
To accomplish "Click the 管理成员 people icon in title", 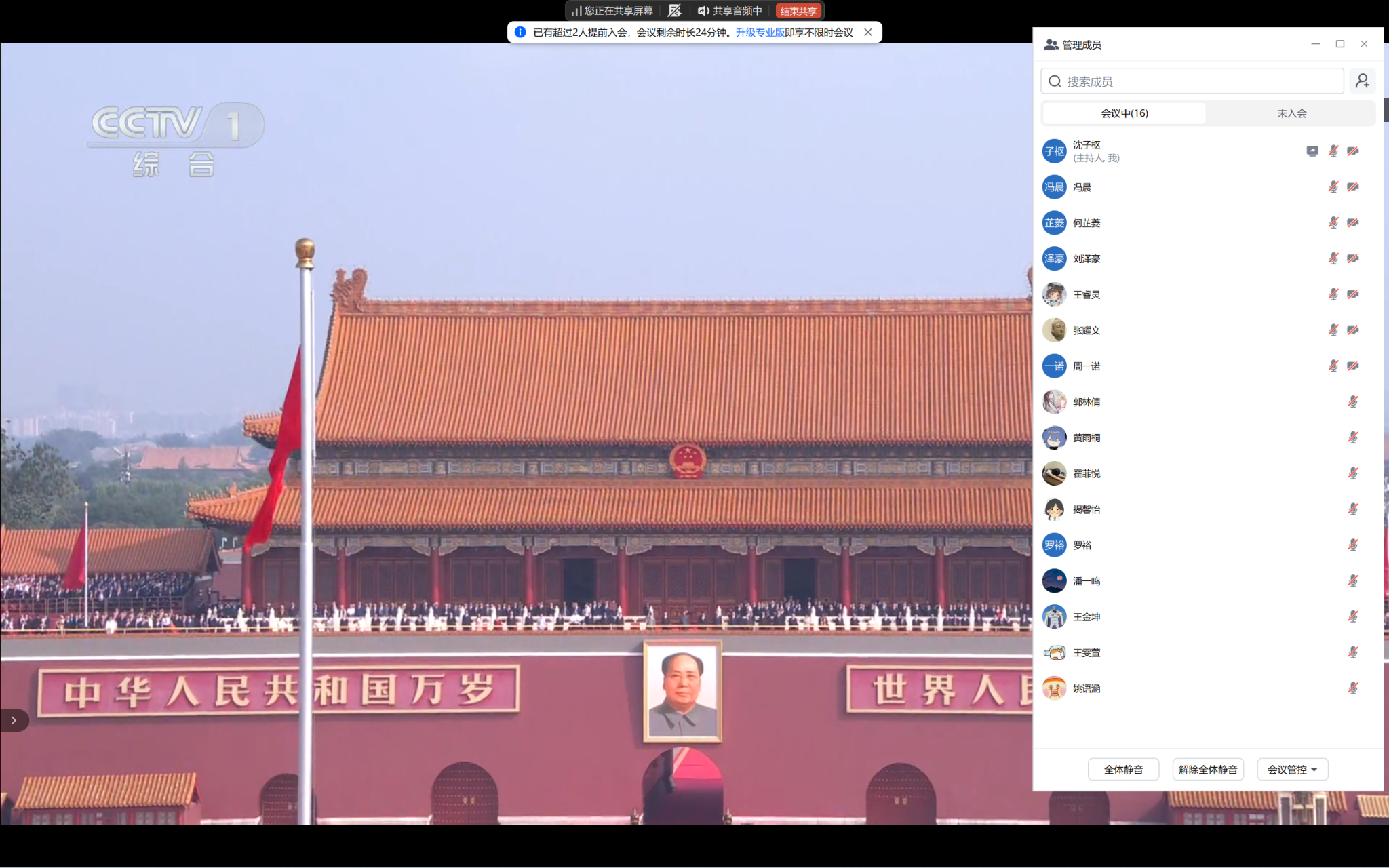I will (1051, 45).
